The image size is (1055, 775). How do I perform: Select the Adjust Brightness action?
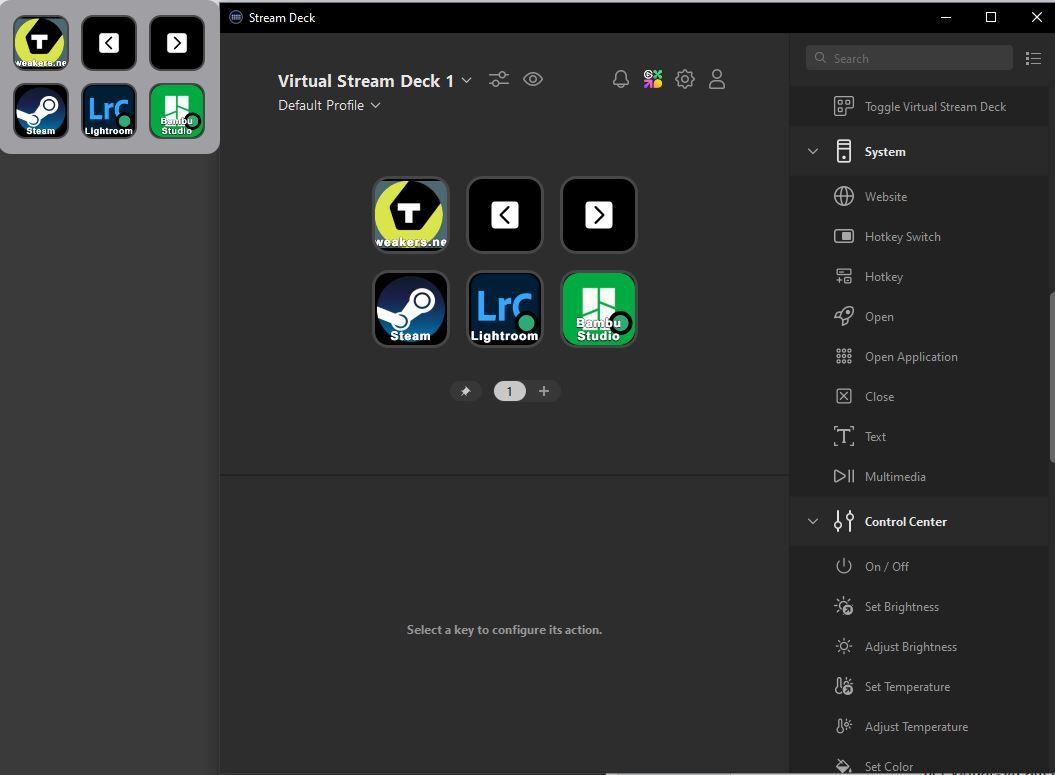pyautogui.click(x=919, y=647)
